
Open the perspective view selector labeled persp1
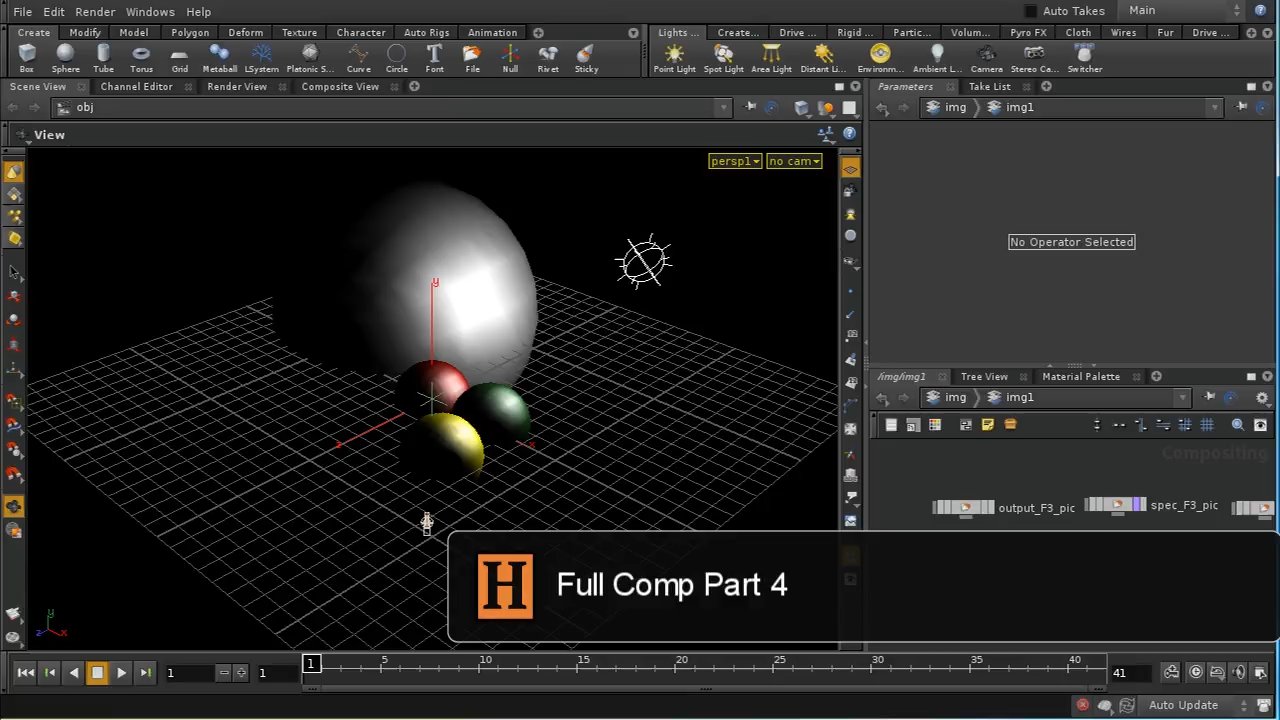[x=734, y=161]
